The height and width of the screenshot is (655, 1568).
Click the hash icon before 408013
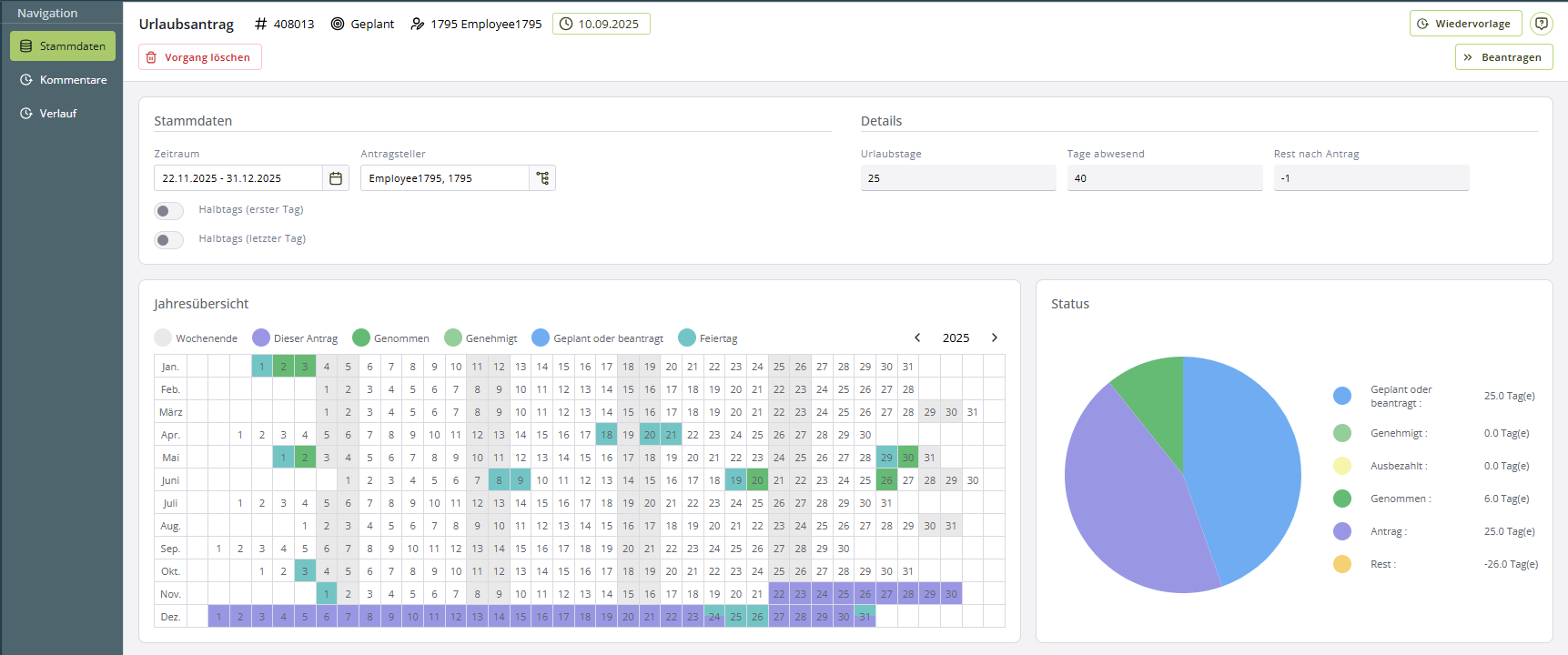pos(261,24)
